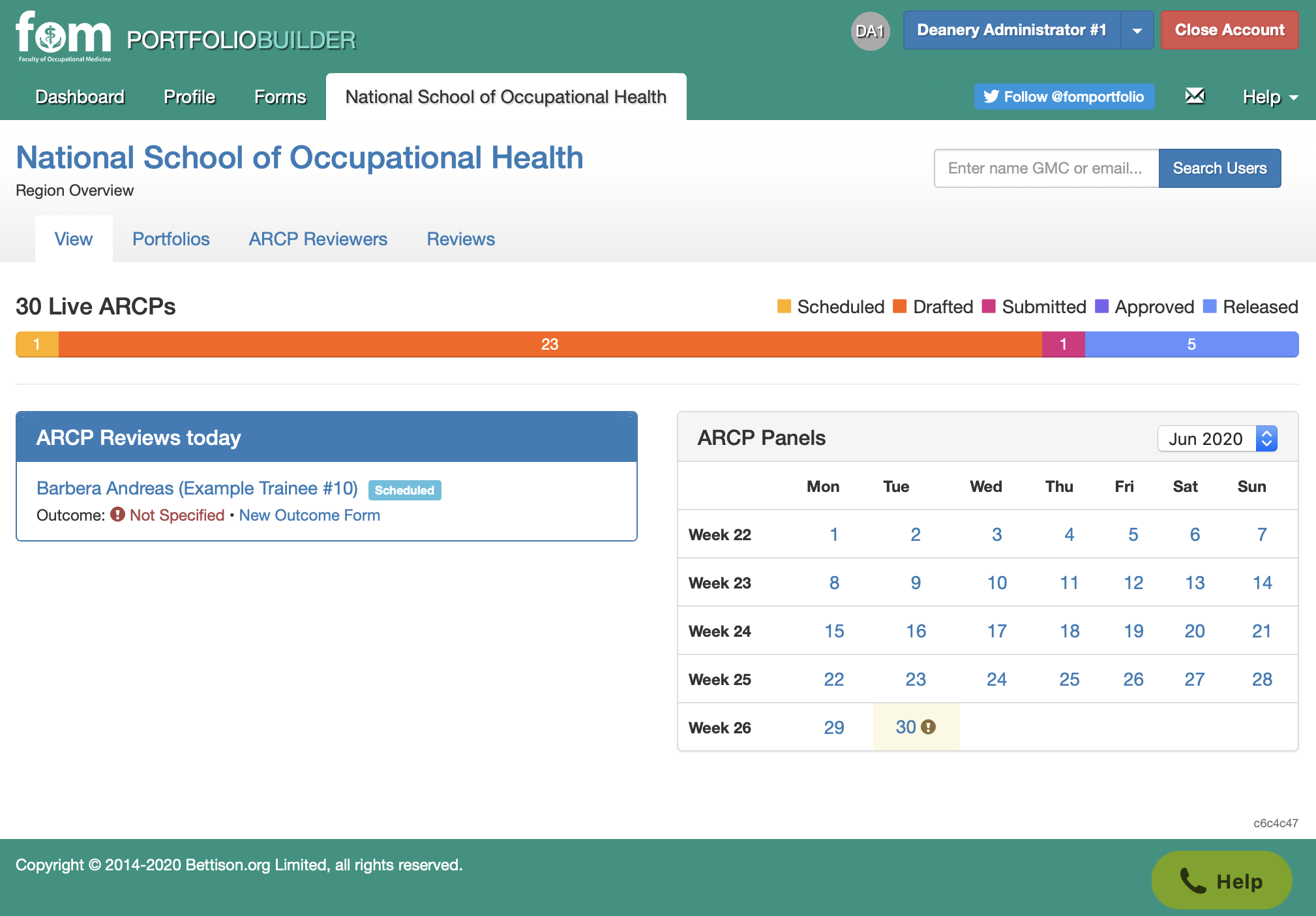Expand the Deanery Administrator dropdown caret

1137,30
